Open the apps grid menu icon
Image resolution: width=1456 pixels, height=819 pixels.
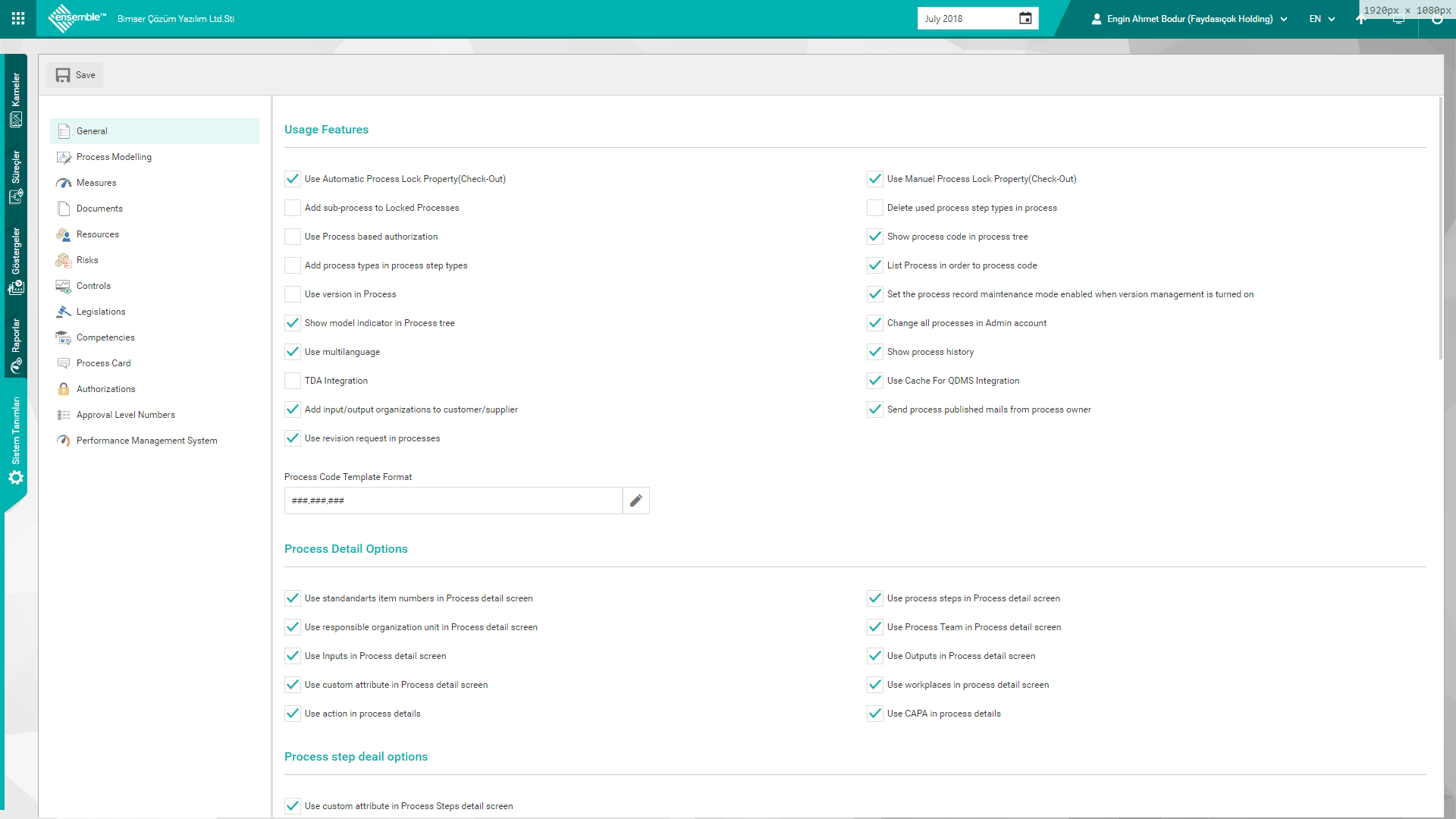tap(18, 18)
